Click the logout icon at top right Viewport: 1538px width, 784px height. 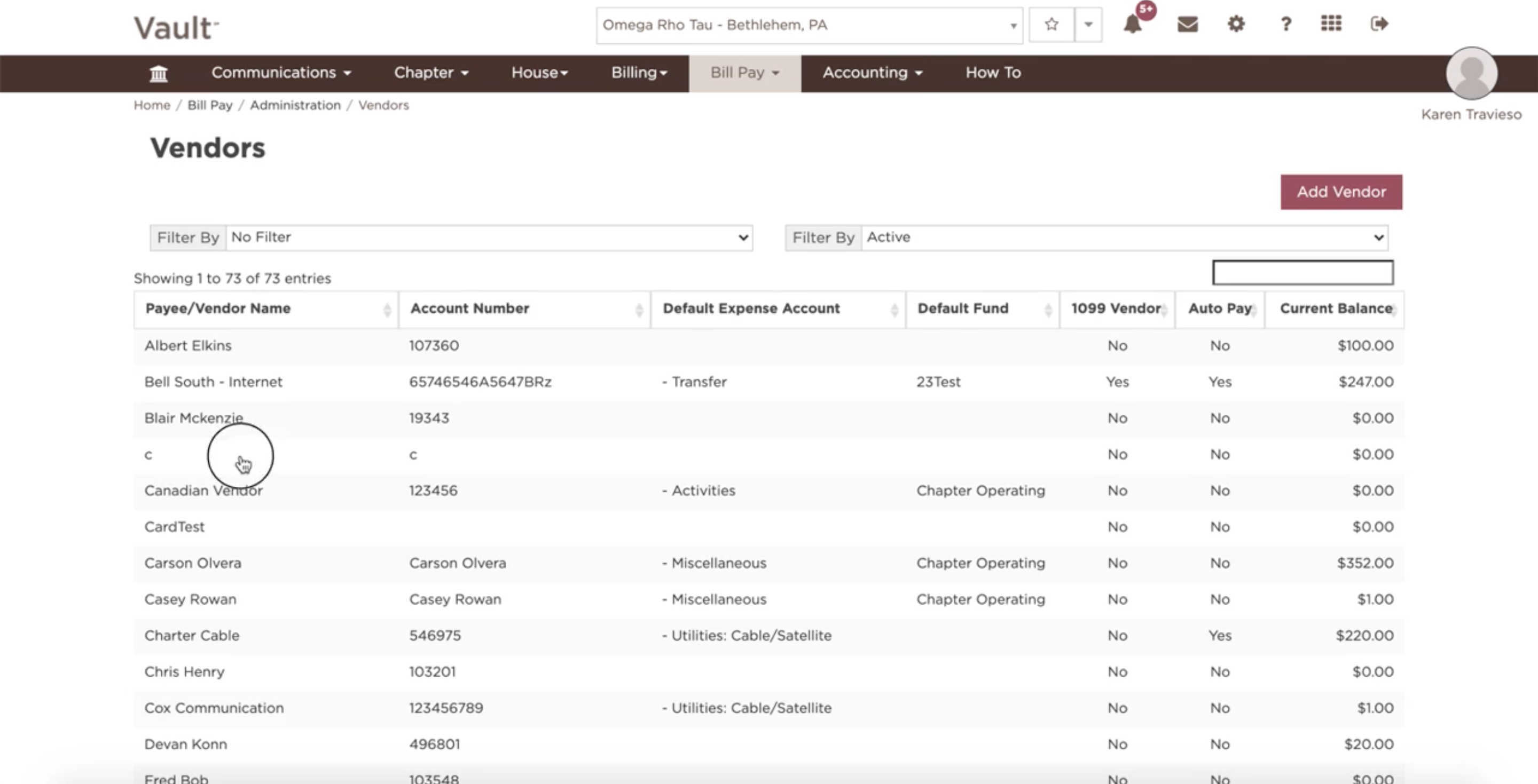coord(1379,24)
